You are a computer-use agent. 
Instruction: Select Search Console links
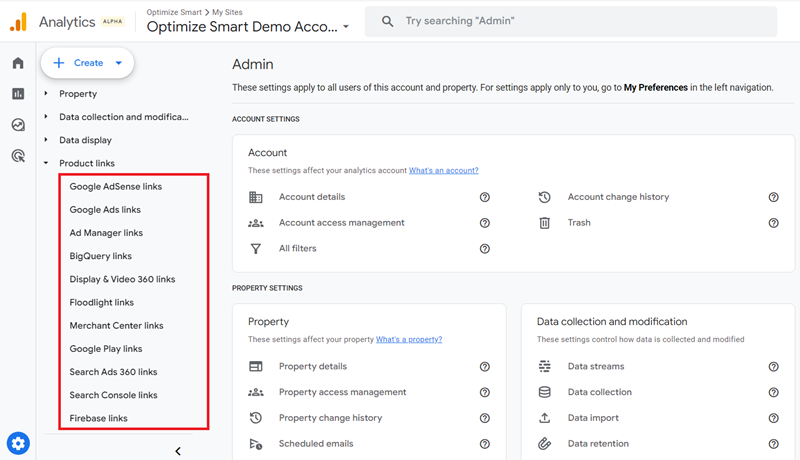tap(113, 395)
